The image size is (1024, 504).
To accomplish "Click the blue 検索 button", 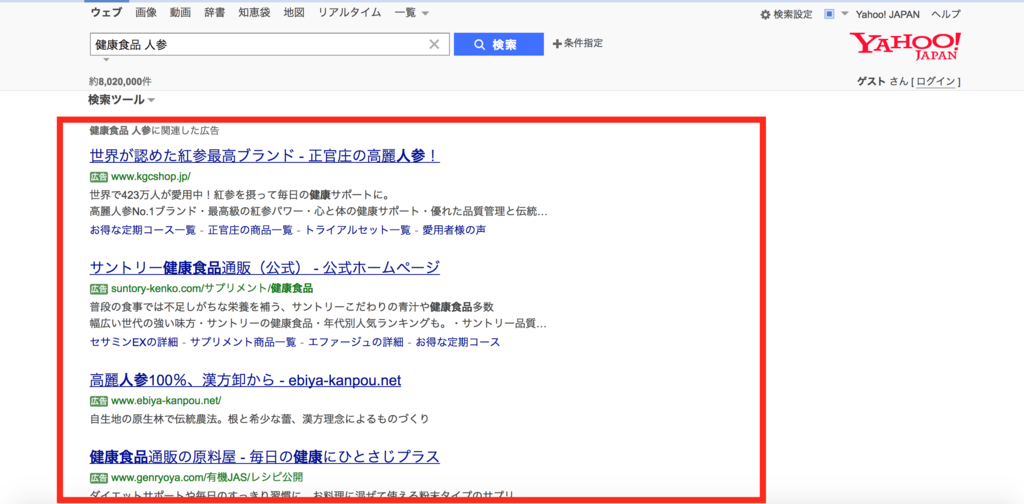I will [499, 44].
